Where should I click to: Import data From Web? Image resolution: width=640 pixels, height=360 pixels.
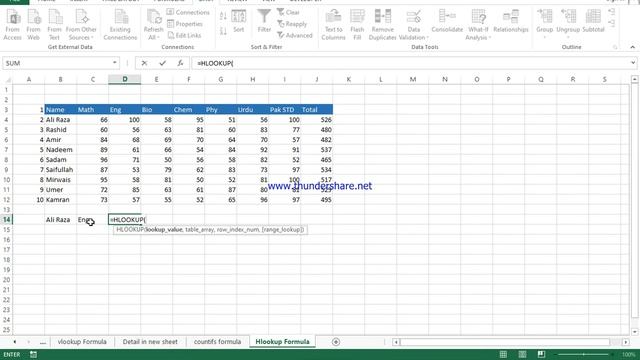[x=33, y=25]
